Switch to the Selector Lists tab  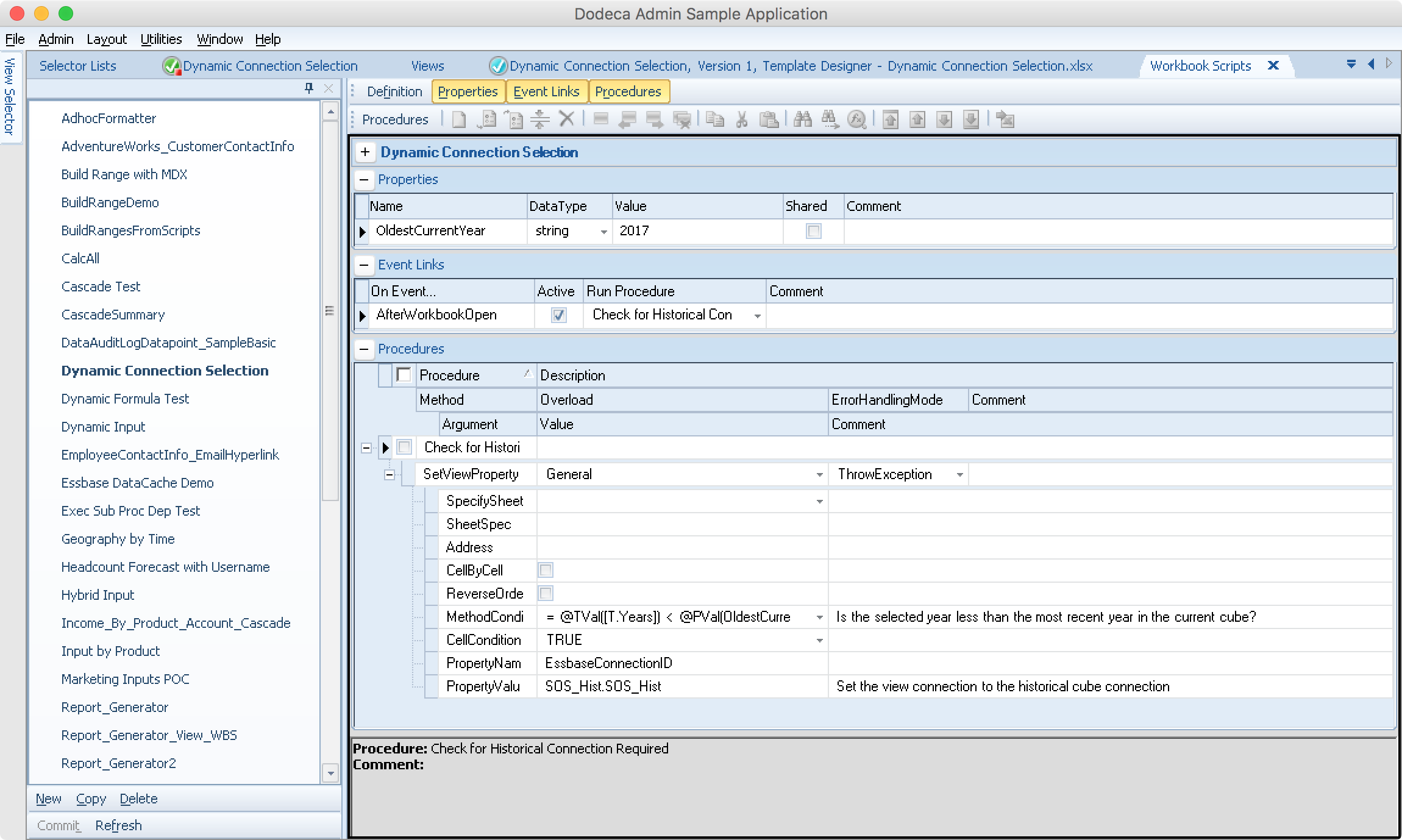coord(77,66)
